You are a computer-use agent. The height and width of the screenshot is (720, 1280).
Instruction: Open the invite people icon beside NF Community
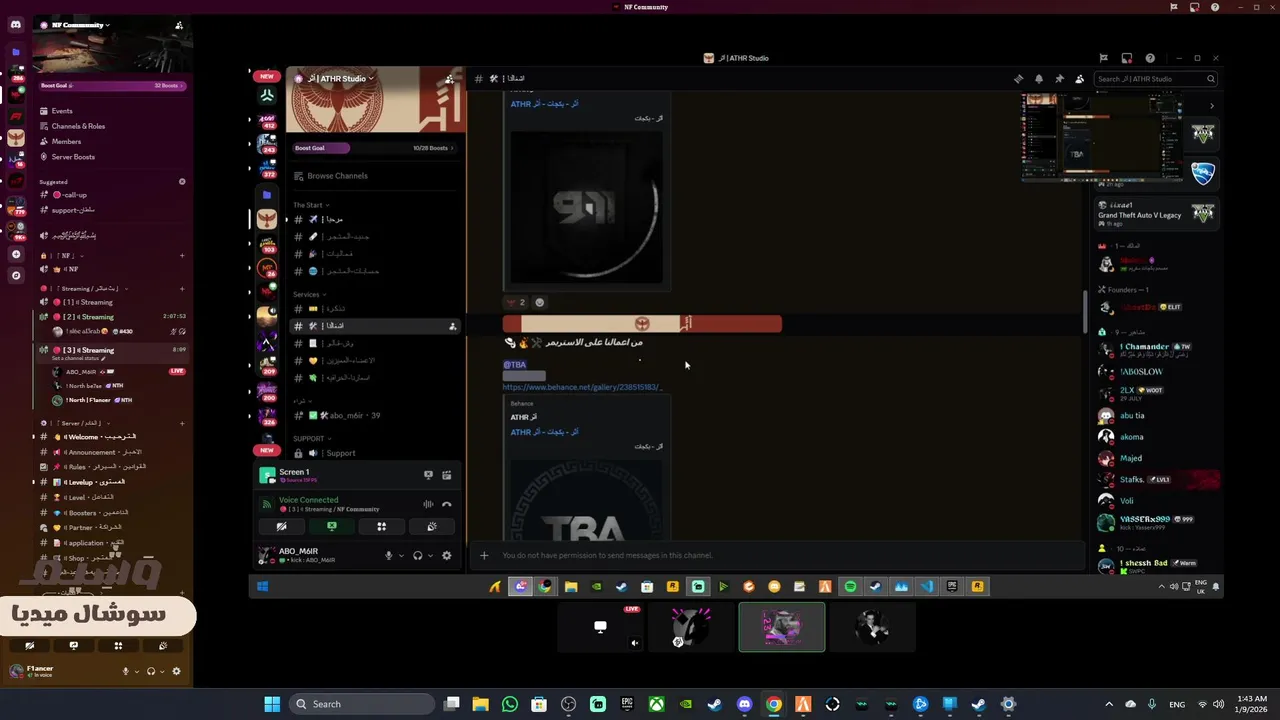click(179, 25)
